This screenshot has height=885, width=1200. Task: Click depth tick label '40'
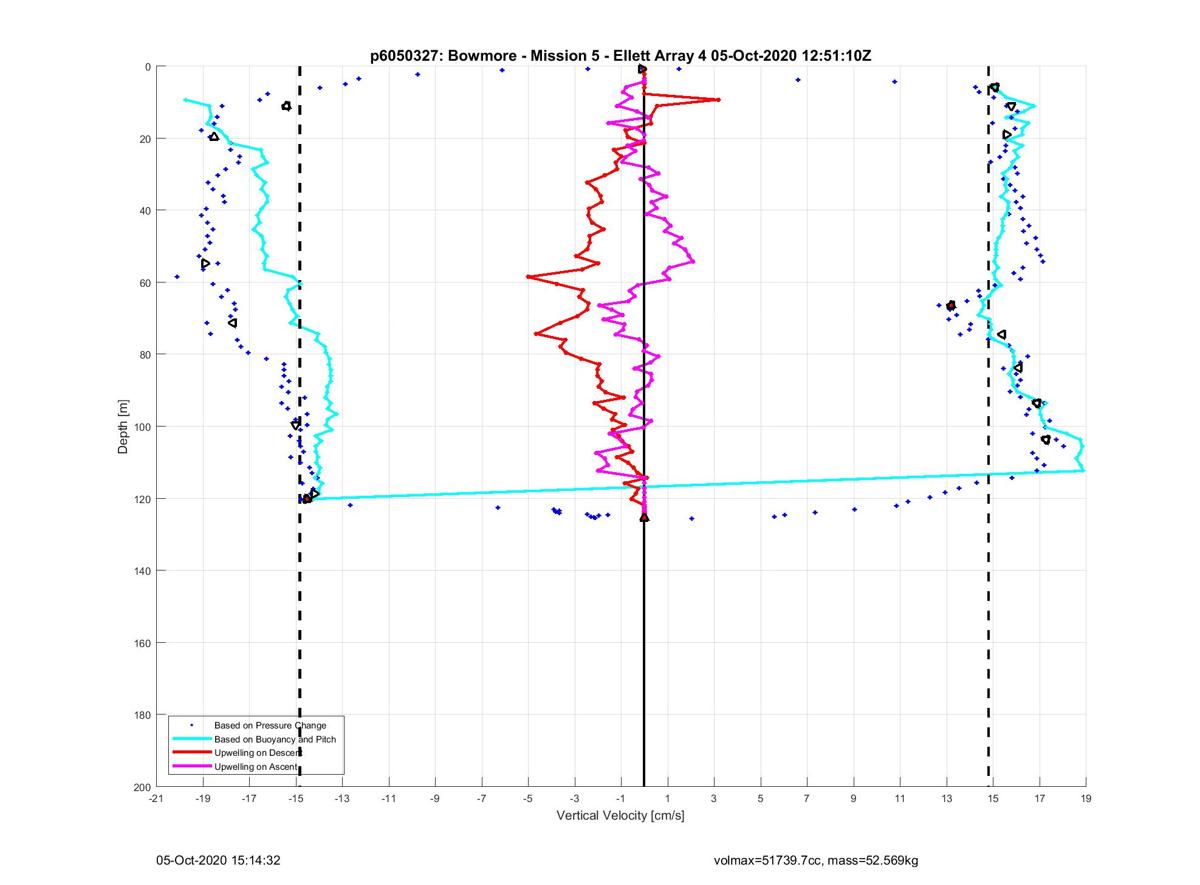point(145,211)
